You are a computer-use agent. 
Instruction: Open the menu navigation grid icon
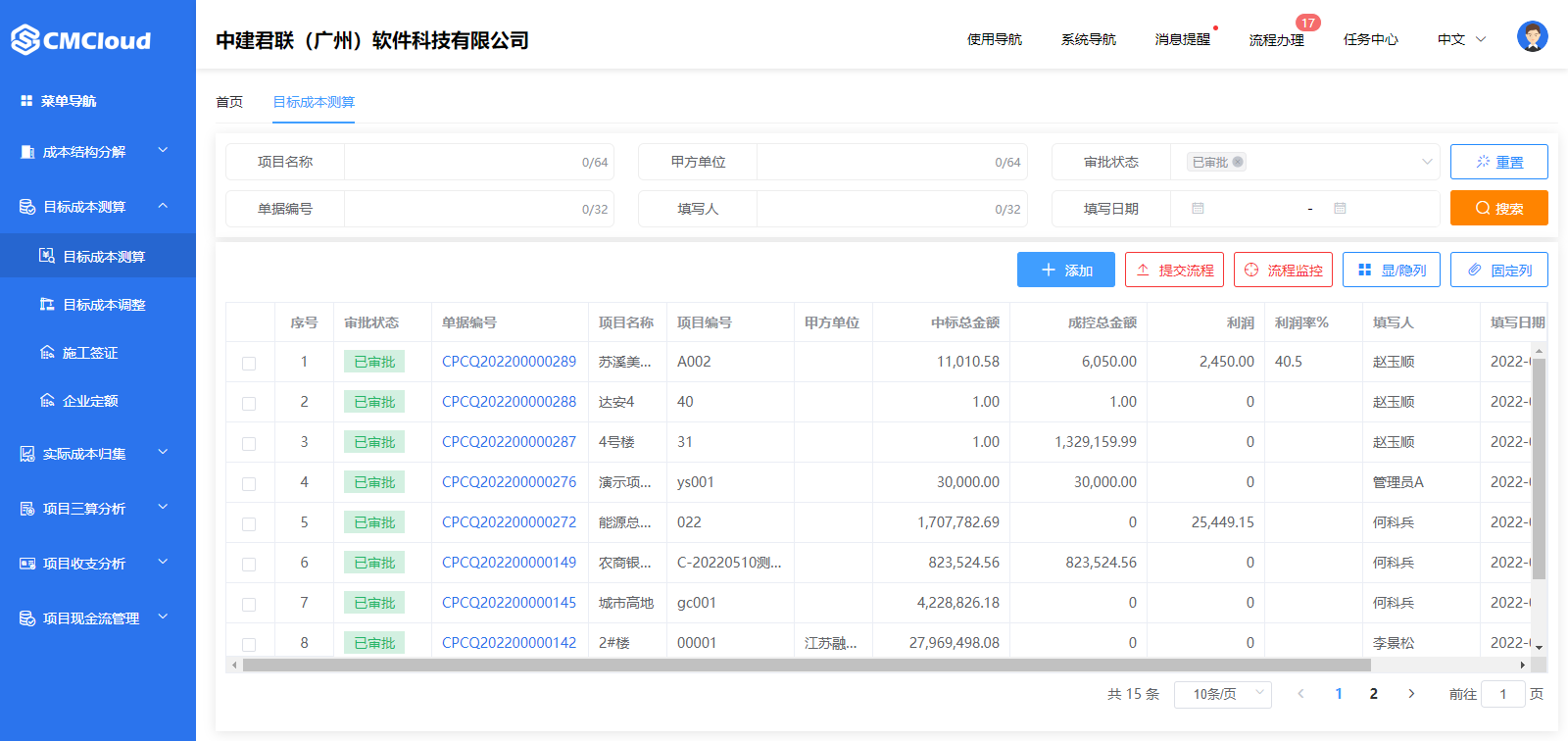pos(26,101)
